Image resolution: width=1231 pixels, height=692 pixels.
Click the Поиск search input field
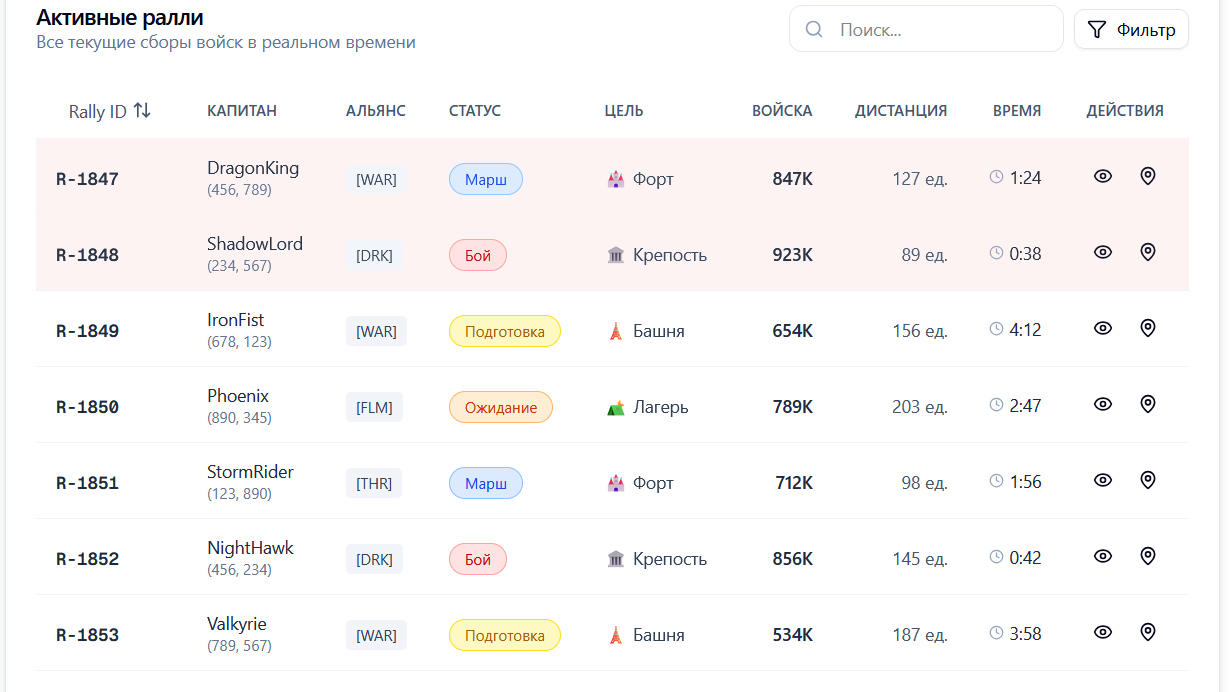(940, 30)
